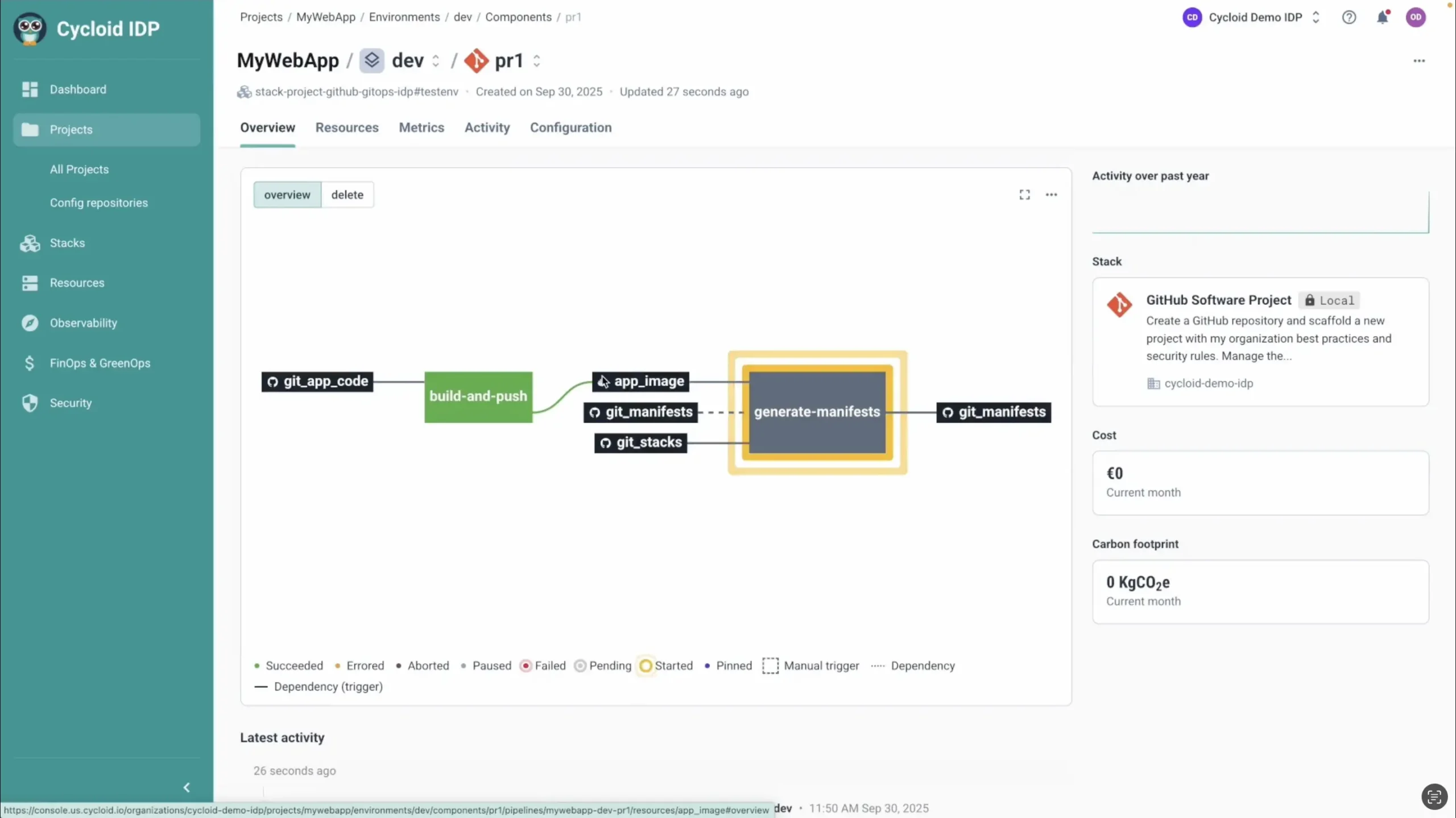Switch to the Activity tab

pos(487,127)
